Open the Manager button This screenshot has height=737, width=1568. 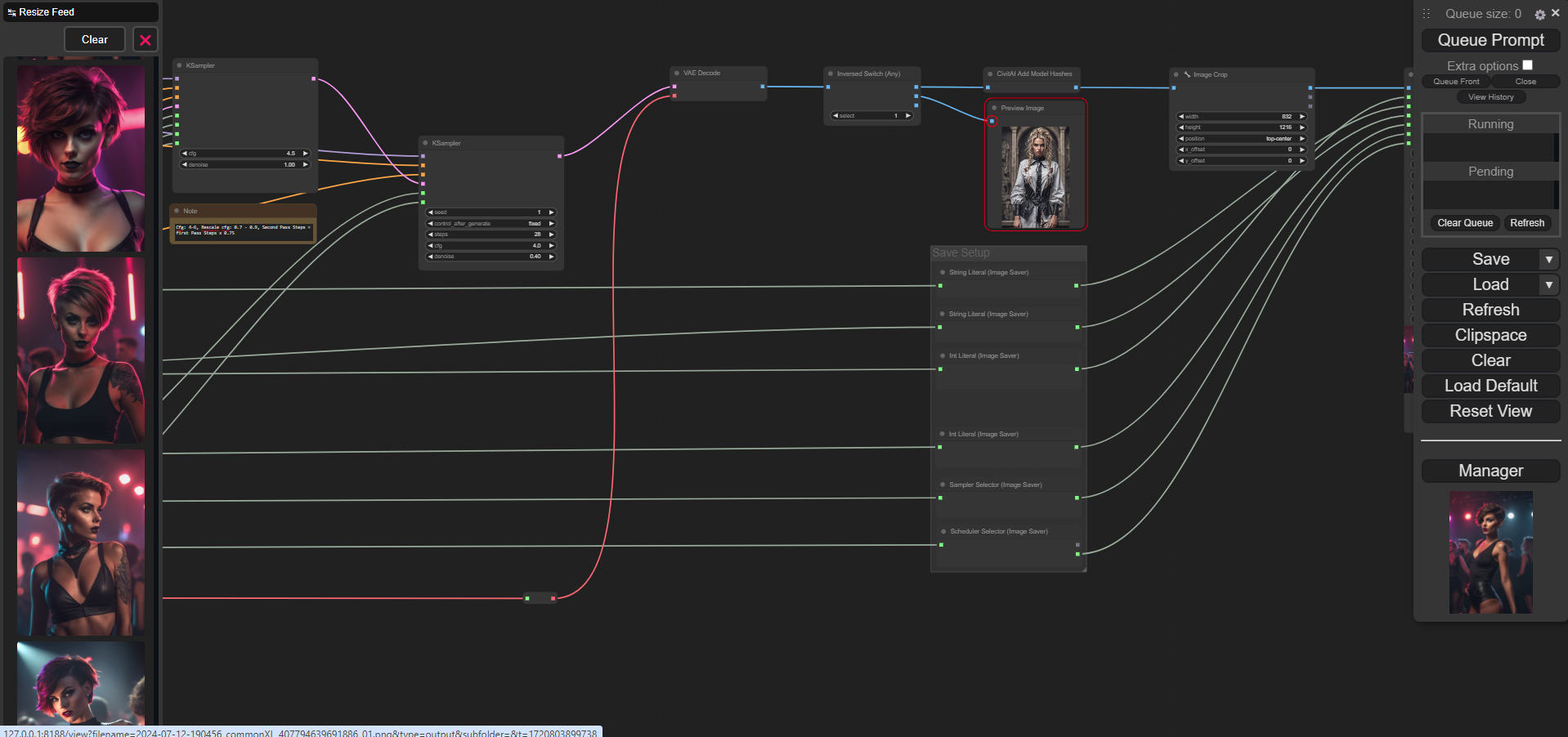click(x=1490, y=471)
